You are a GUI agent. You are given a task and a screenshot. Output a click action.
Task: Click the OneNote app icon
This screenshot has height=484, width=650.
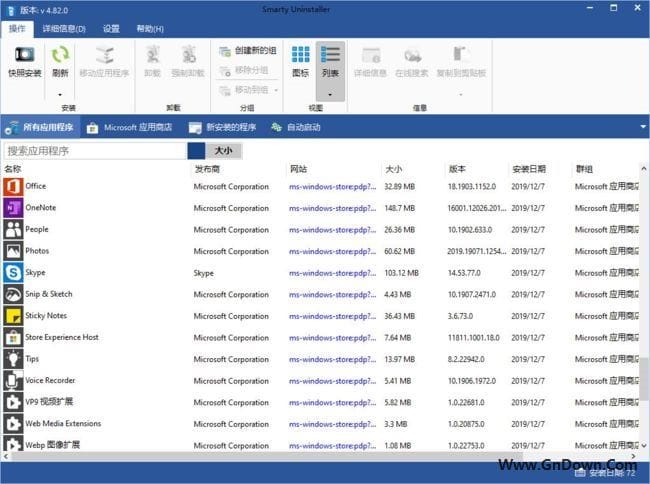point(13,208)
